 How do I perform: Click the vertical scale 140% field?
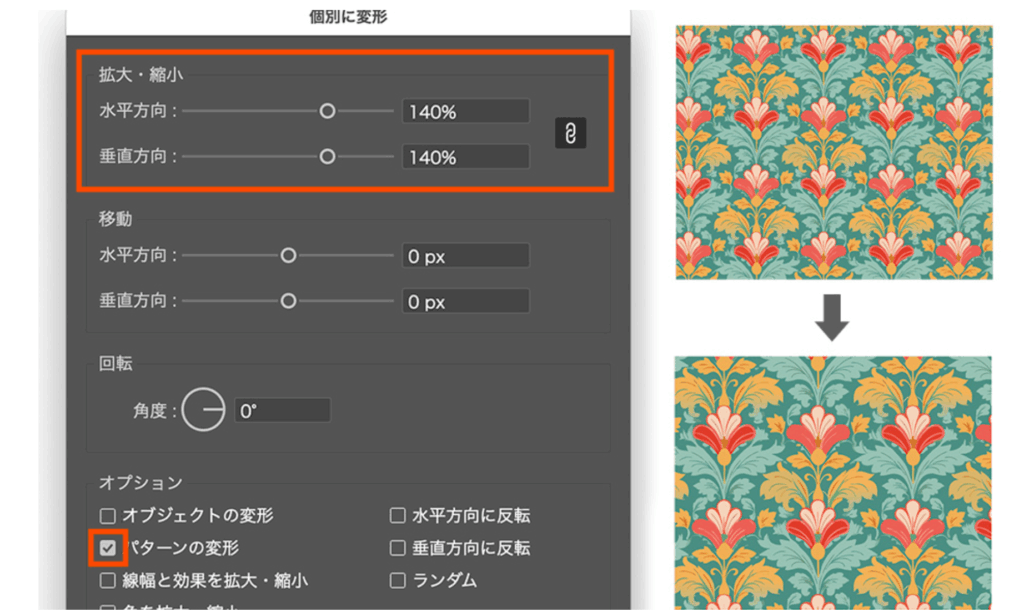[465, 157]
